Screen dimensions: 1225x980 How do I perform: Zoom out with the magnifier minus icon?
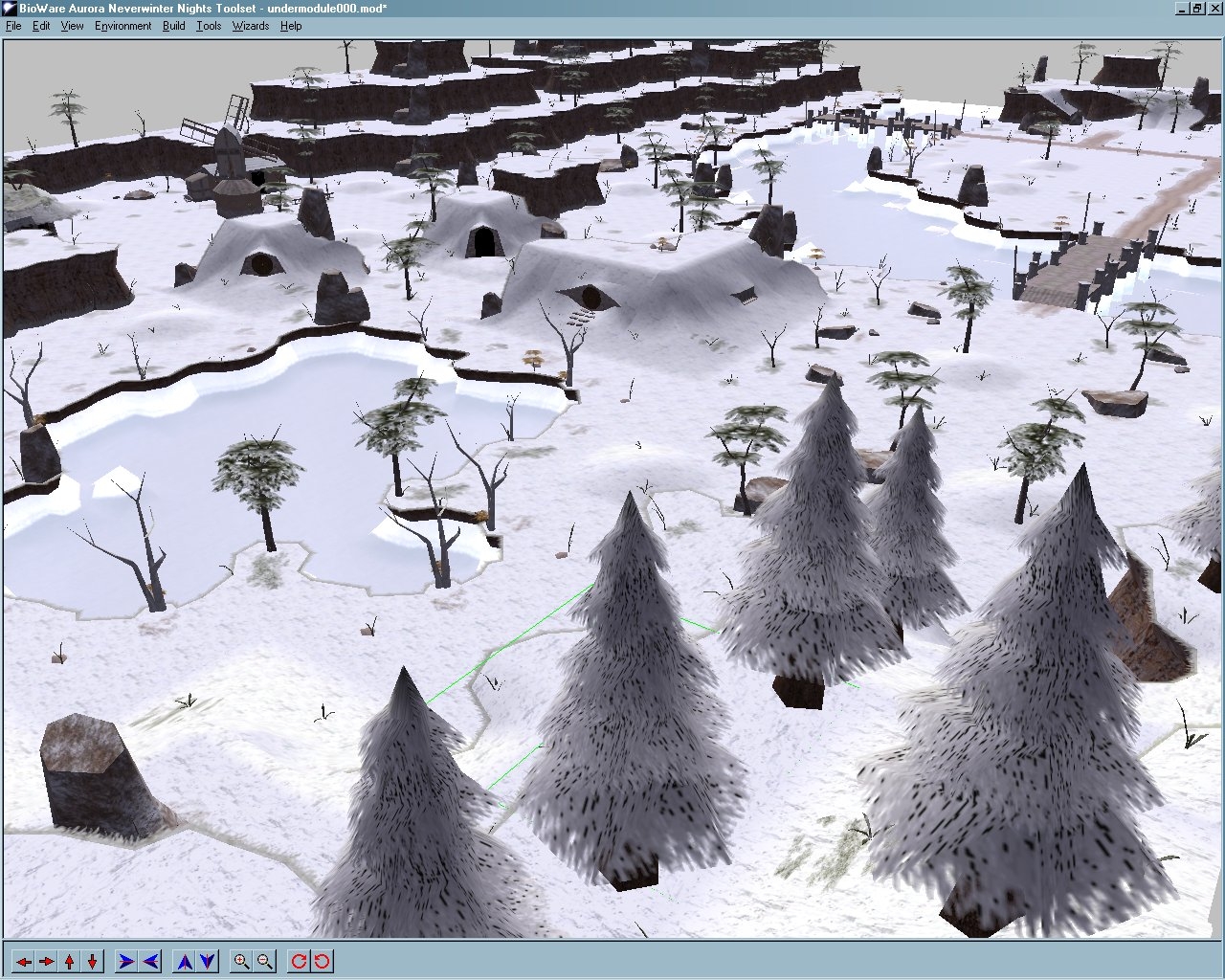click(265, 961)
